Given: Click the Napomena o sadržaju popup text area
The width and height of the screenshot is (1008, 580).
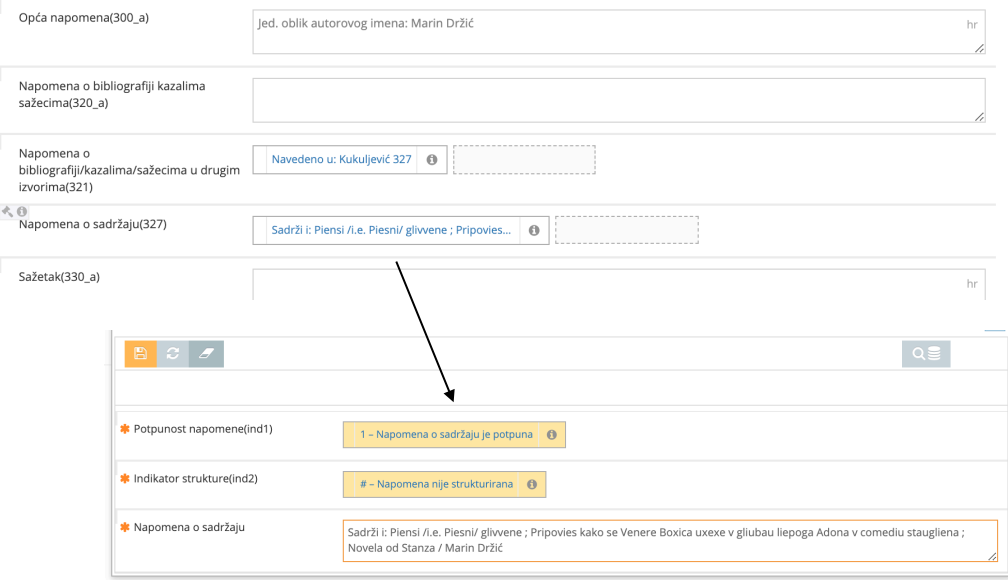Looking at the screenshot, I should (x=668, y=541).
